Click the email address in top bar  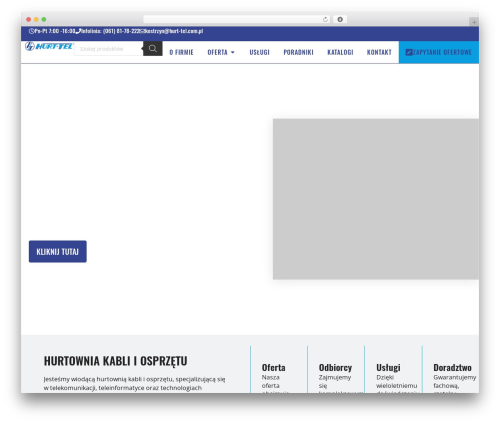point(173,31)
